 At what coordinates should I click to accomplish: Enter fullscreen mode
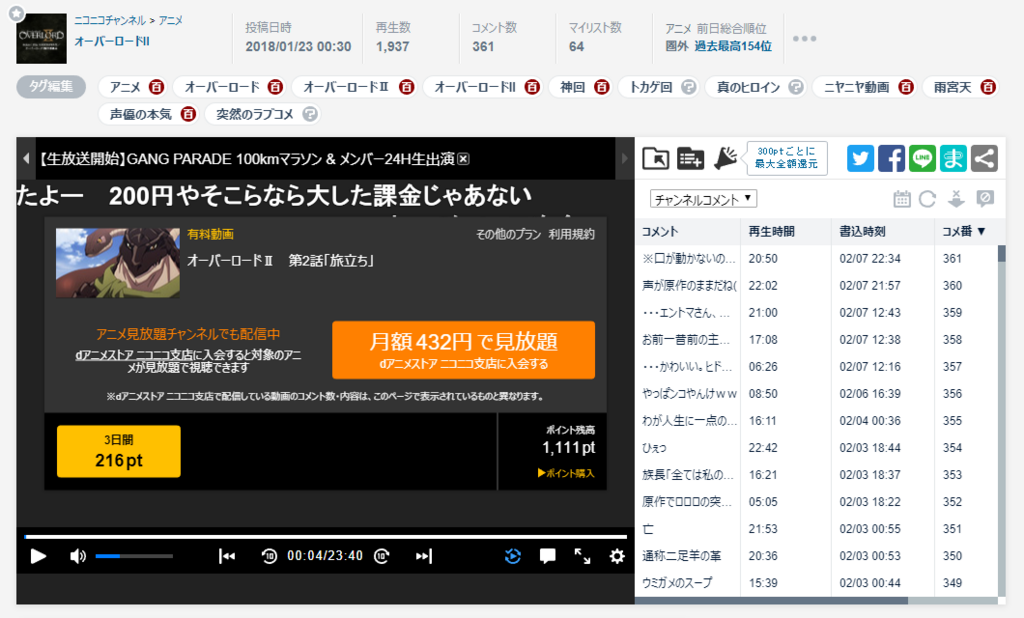582,556
